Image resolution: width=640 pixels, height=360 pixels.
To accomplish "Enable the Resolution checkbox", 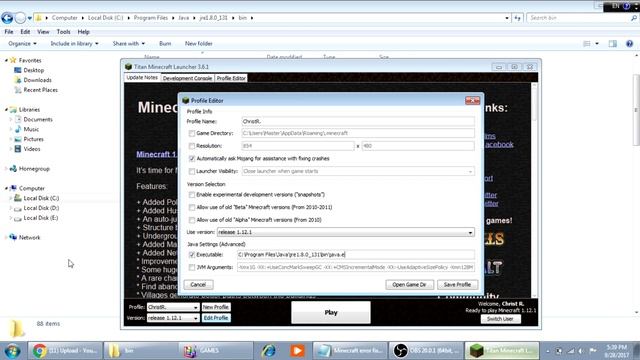I will tap(192, 146).
